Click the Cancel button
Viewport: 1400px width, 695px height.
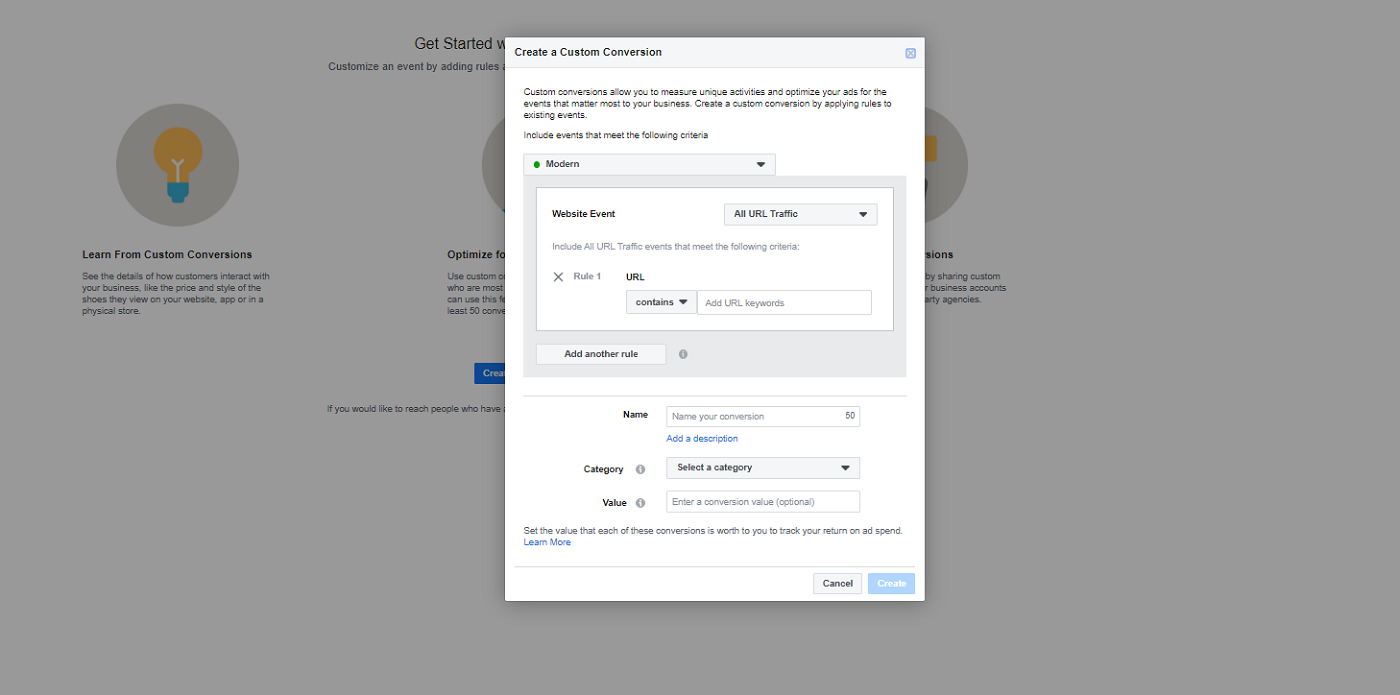tap(838, 583)
